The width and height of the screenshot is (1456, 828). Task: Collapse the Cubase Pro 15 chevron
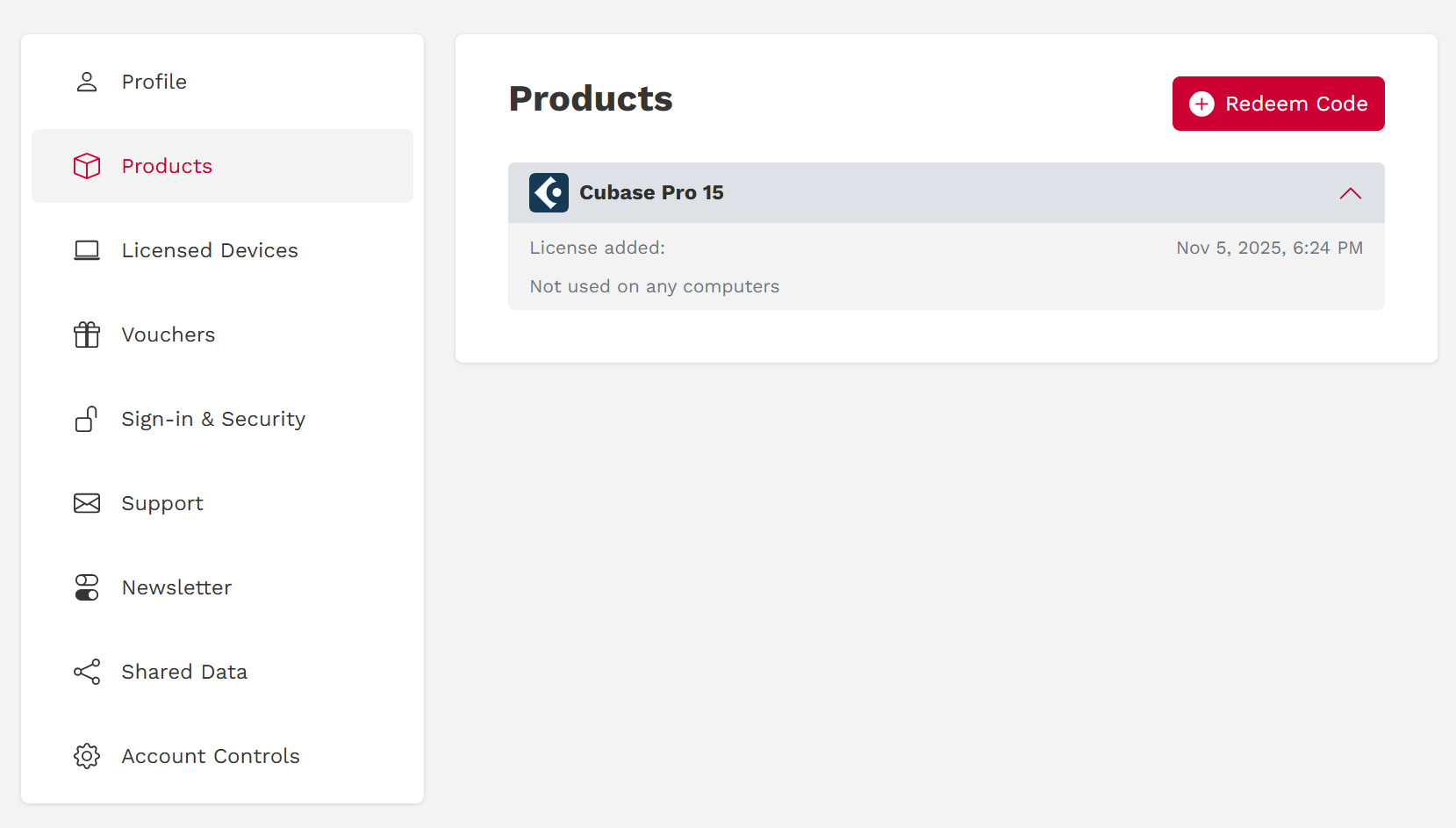[x=1350, y=193]
